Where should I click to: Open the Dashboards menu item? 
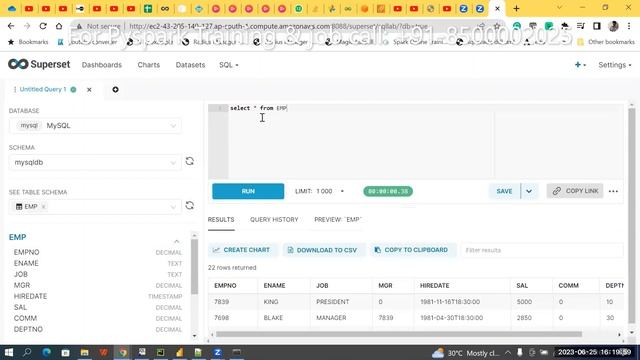coord(102,65)
